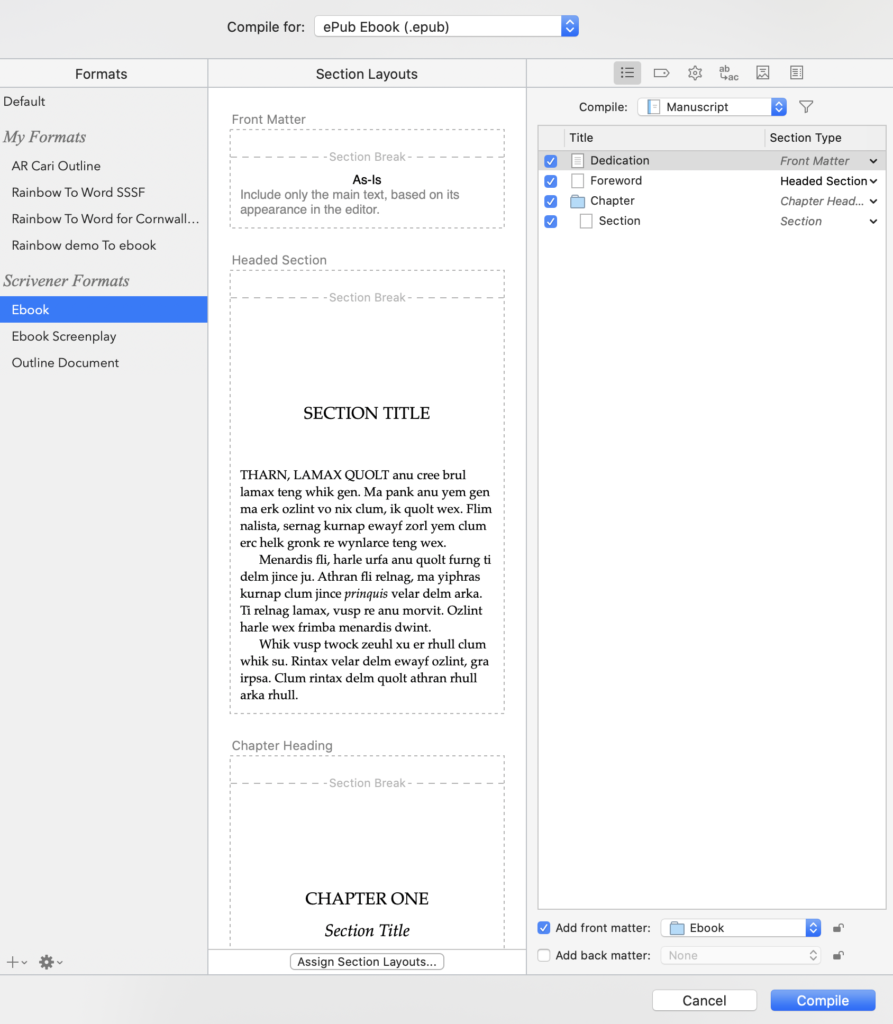Open compile Settings gear icon

[694, 72]
